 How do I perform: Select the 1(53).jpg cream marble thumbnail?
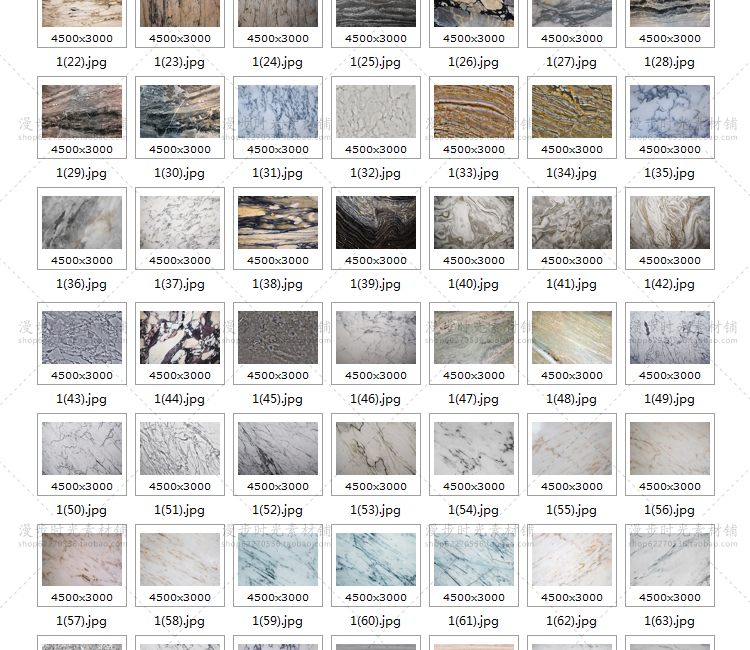pos(376,448)
